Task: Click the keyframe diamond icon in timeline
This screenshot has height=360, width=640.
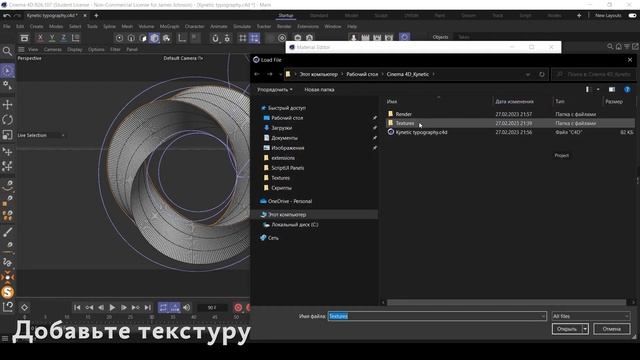Action: tap(24, 307)
